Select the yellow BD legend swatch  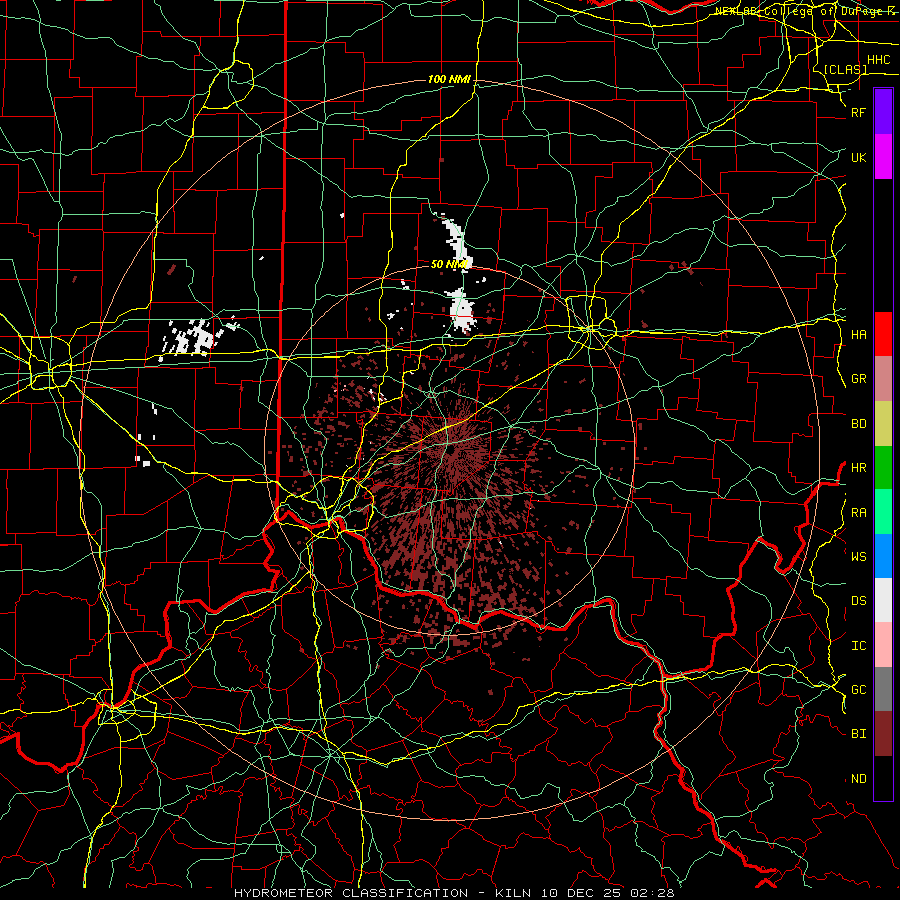(883, 423)
